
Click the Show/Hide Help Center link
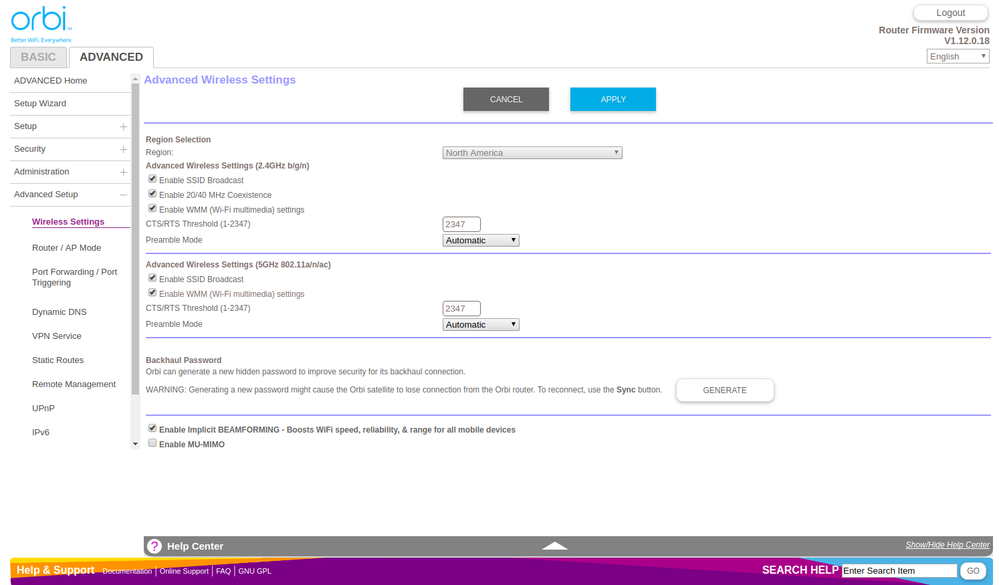click(x=947, y=544)
